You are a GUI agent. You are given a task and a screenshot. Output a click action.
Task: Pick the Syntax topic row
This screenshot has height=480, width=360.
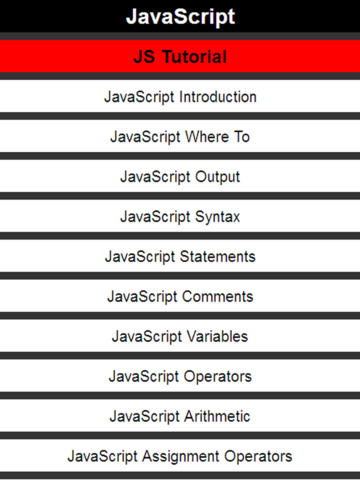[180, 216]
